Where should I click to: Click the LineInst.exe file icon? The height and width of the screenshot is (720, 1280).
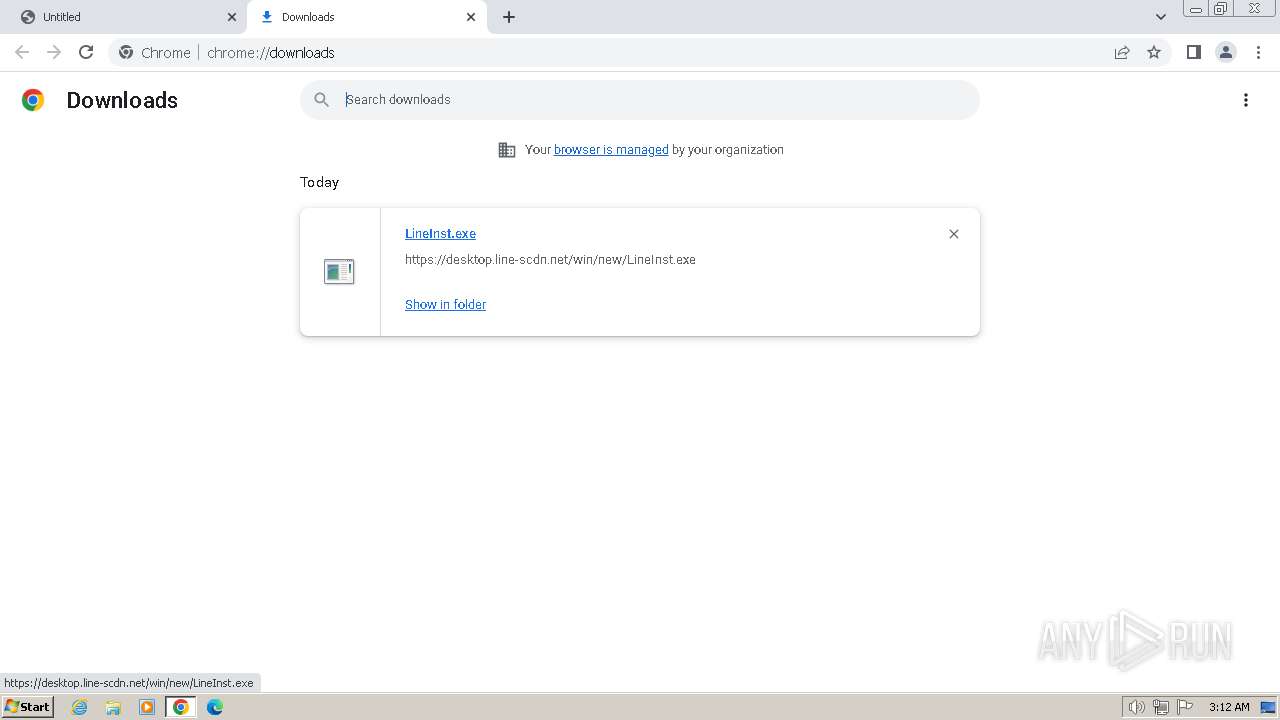pos(339,271)
